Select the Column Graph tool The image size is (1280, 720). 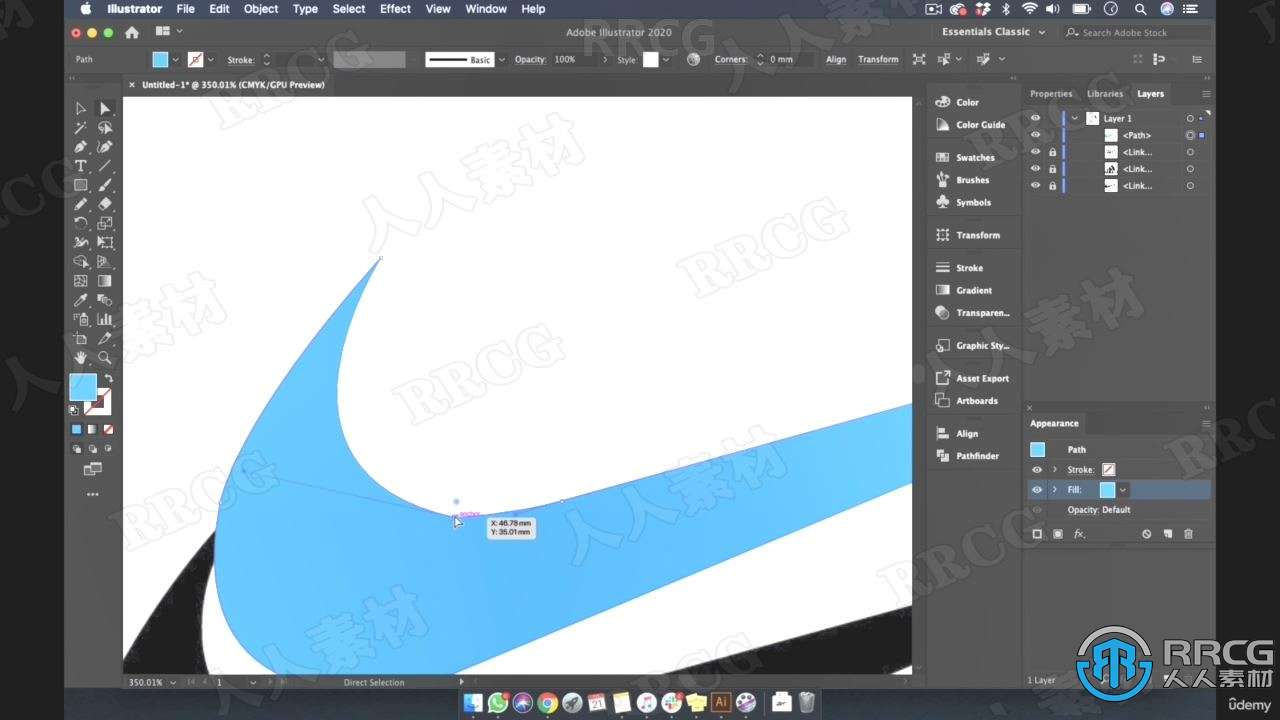105,319
